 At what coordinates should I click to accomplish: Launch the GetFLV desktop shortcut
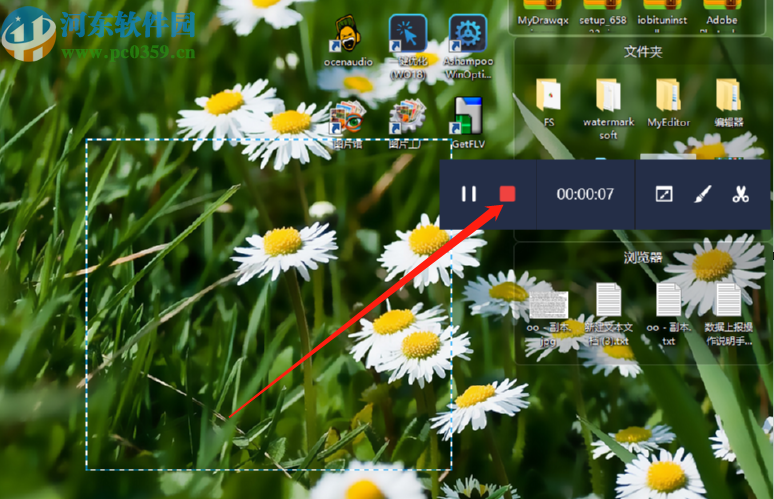point(468,123)
